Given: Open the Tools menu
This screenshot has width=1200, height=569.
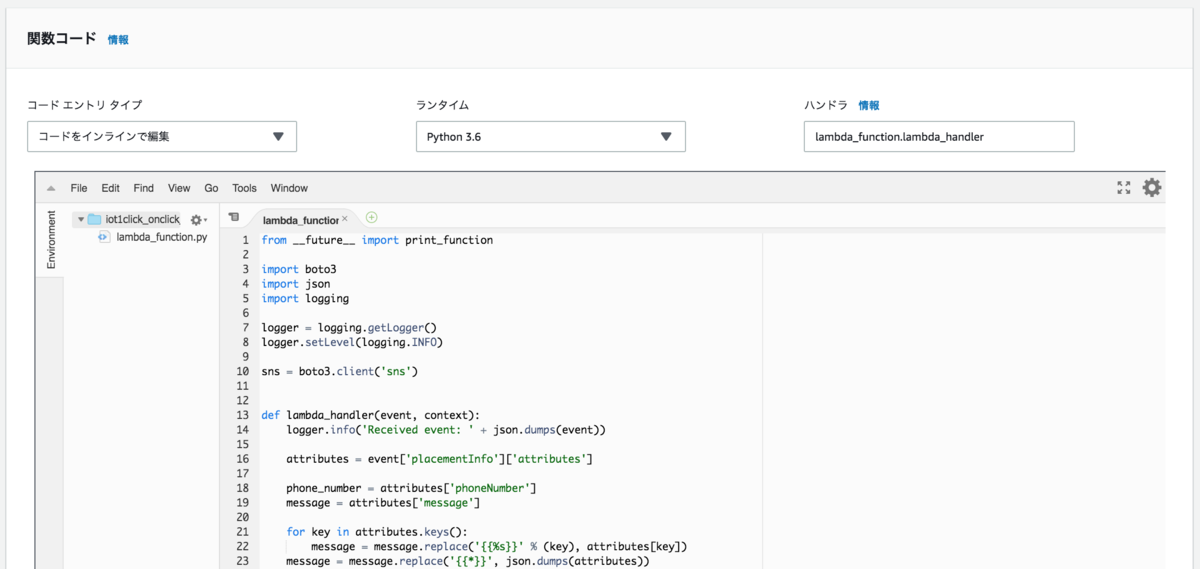Looking at the screenshot, I should point(245,188).
